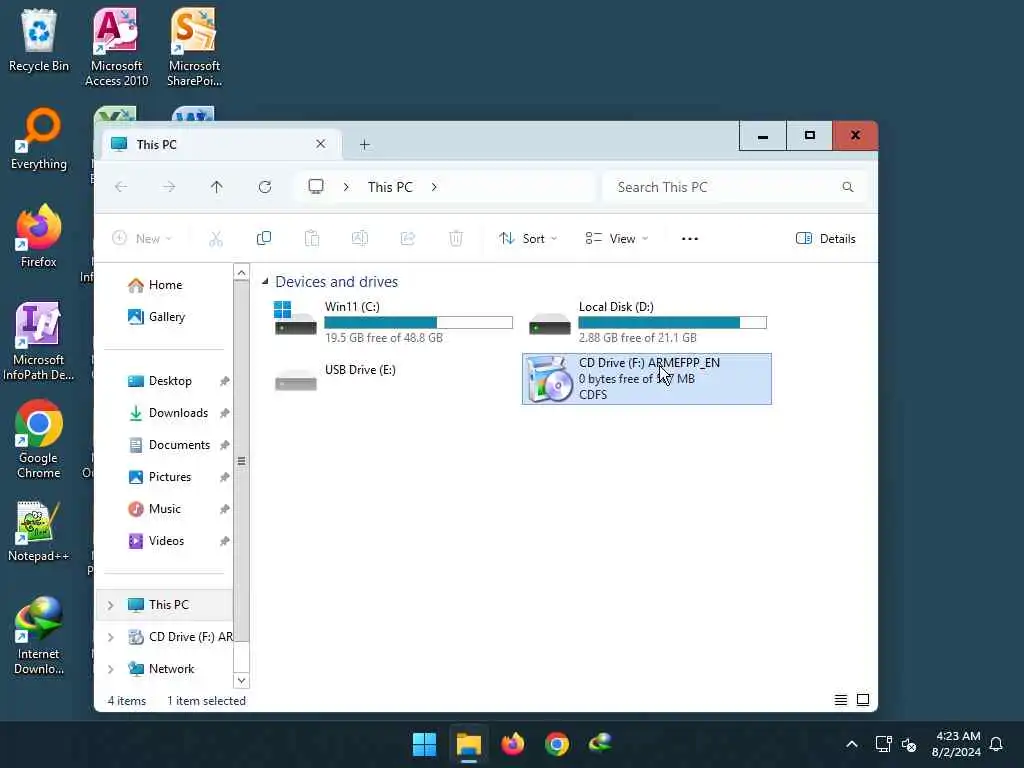
Task: Click the Search This PC field
Action: [x=735, y=187]
